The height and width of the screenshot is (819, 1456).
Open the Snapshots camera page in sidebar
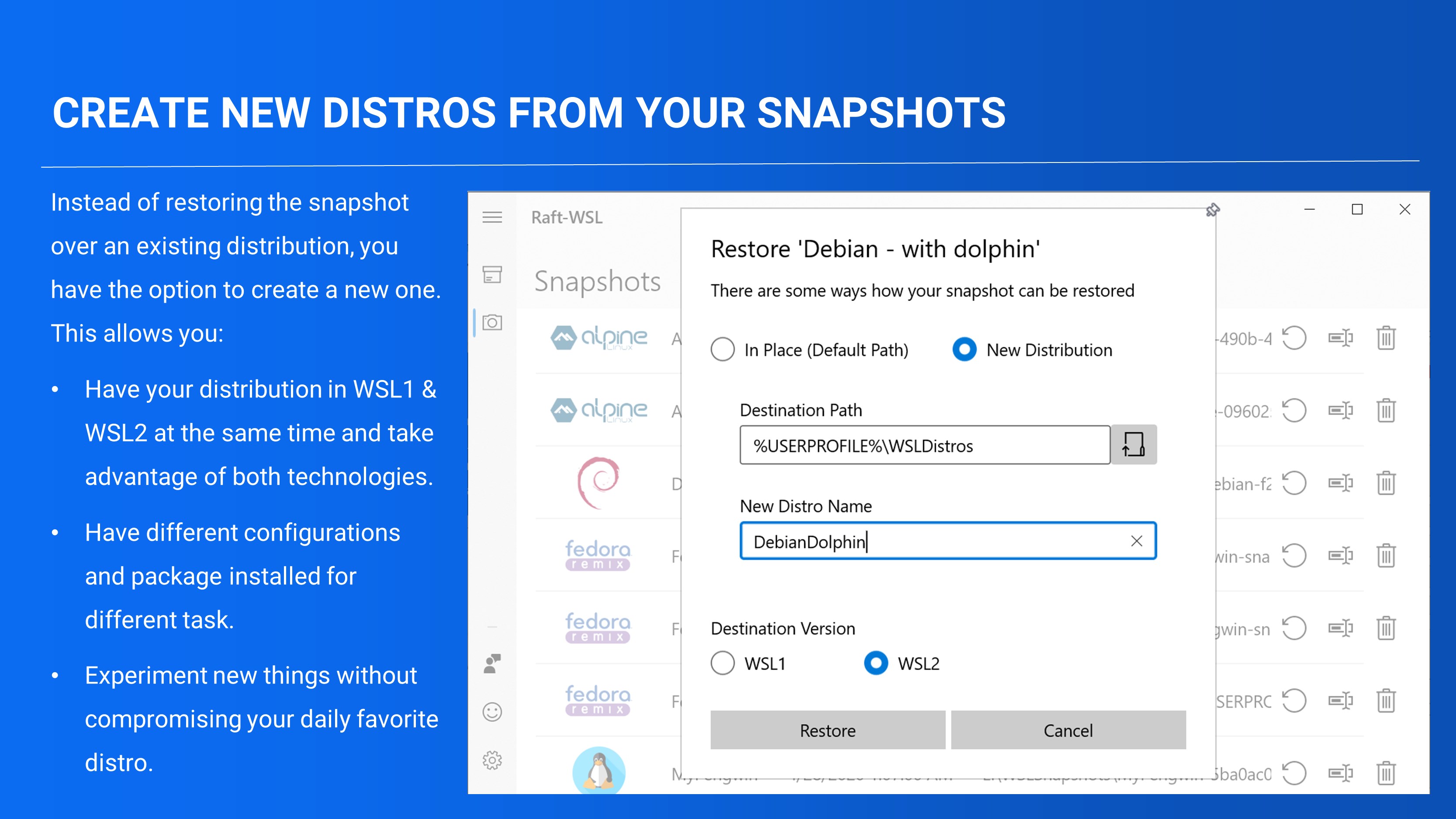coord(492,323)
